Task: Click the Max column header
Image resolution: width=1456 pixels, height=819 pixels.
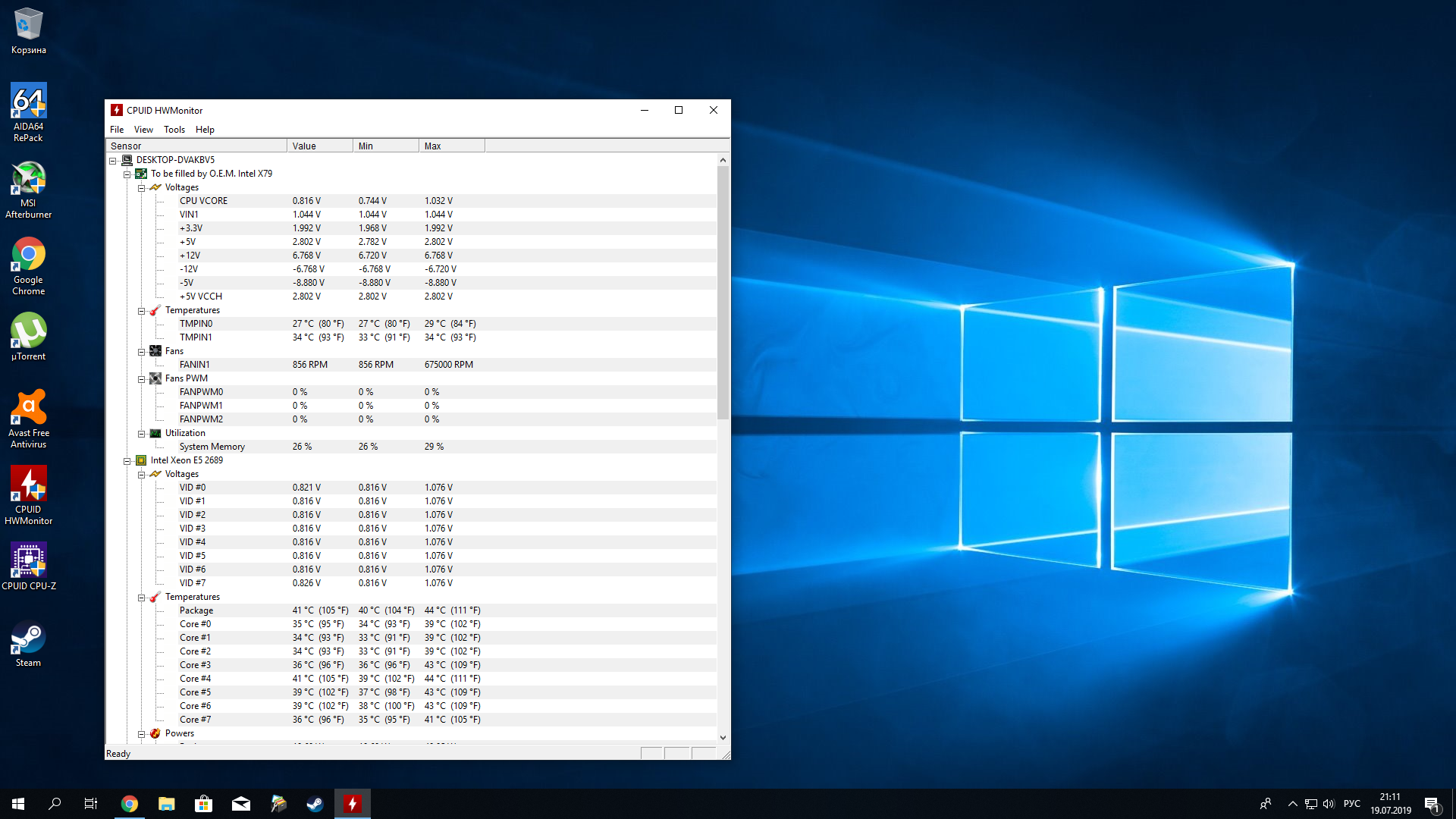Action: 451,146
